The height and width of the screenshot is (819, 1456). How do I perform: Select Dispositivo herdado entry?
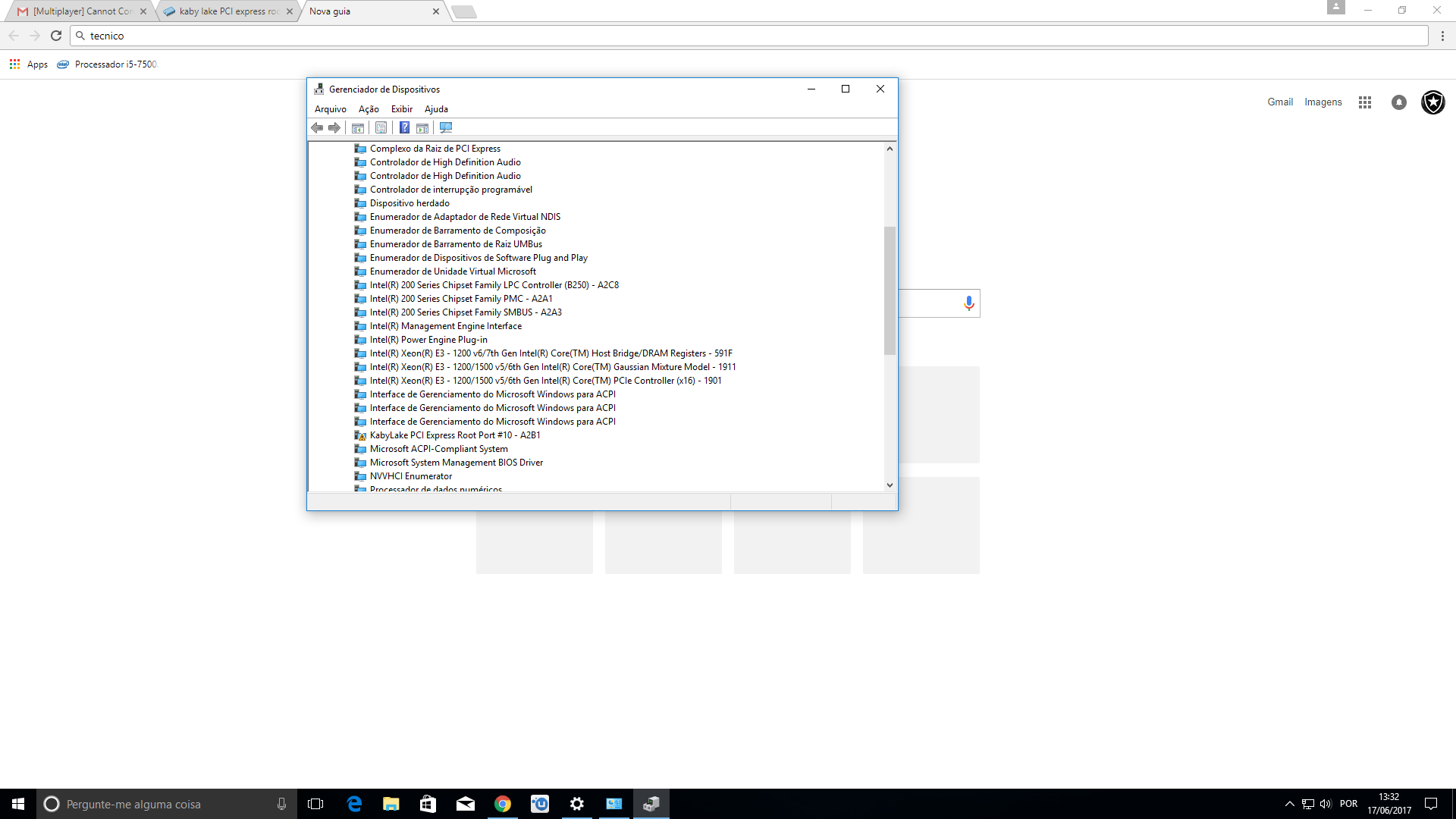409,203
